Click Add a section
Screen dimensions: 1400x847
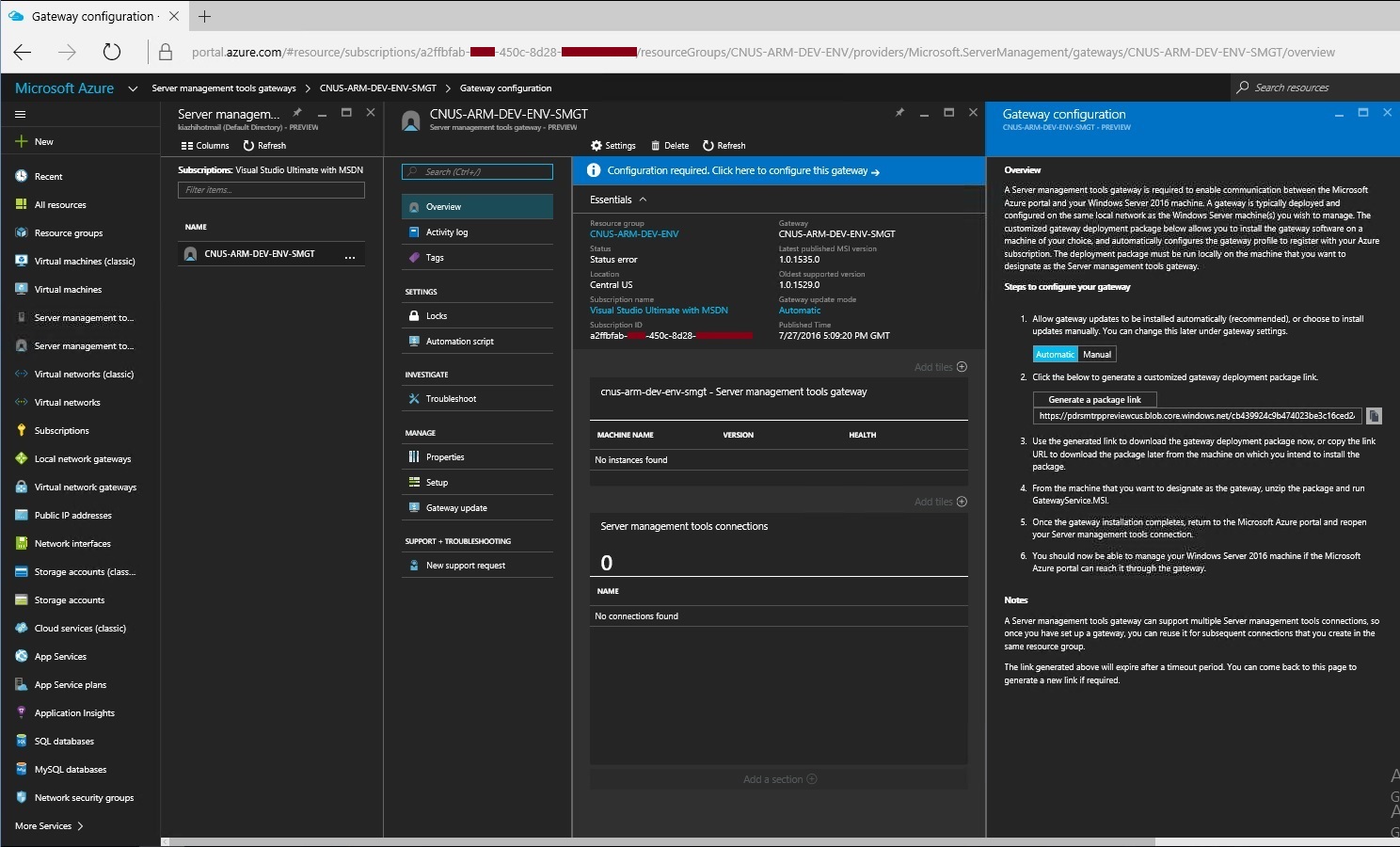point(779,779)
